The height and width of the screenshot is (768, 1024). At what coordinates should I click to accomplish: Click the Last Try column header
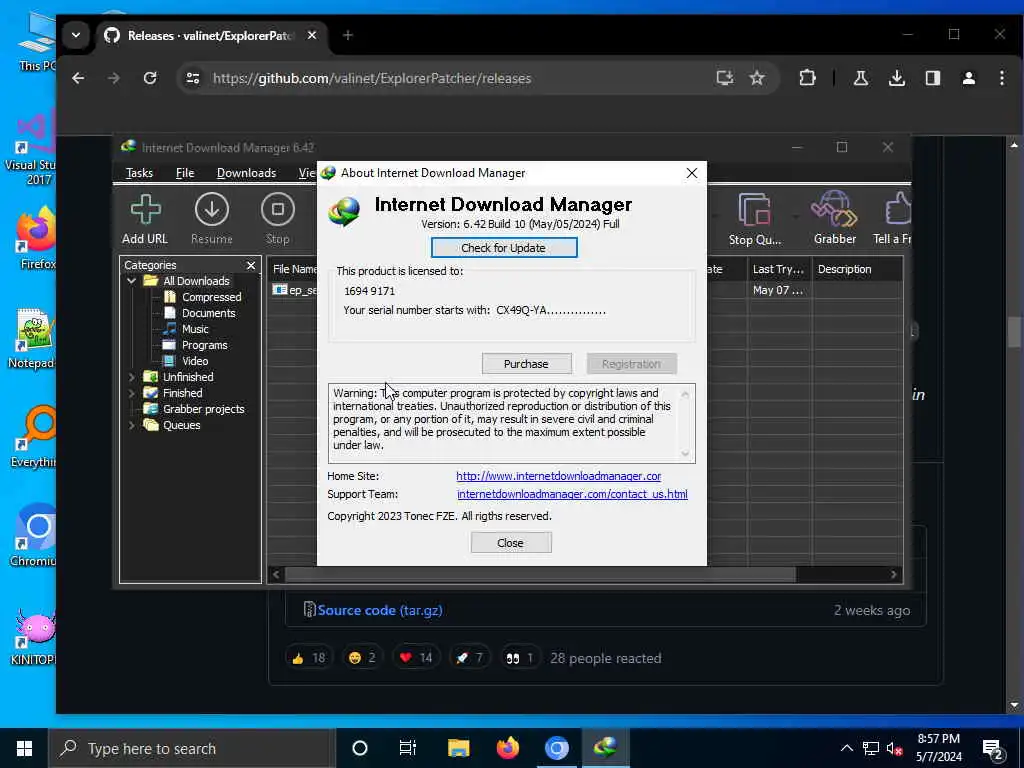tap(778, 269)
